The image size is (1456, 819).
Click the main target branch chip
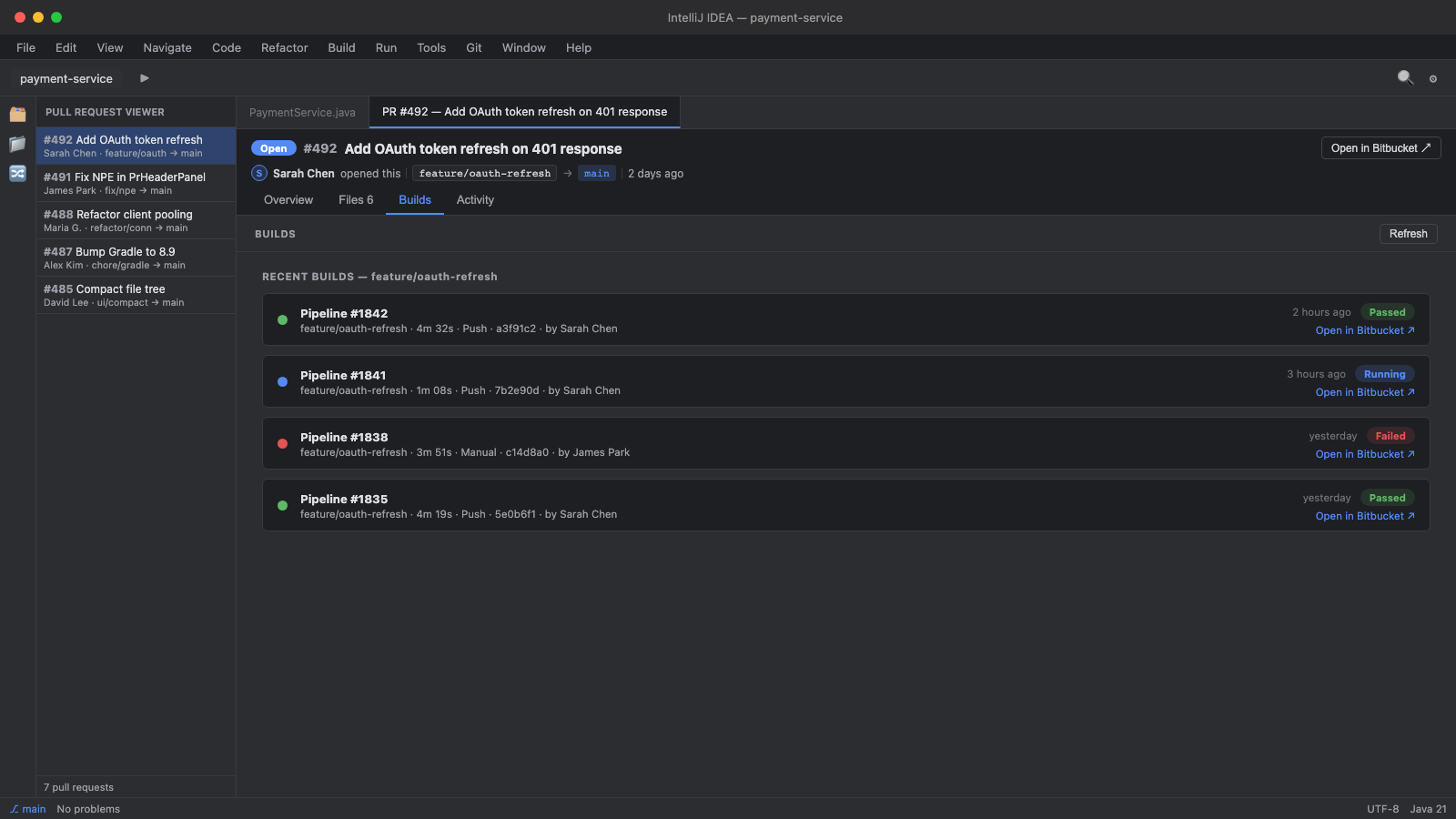pos(596,173)
